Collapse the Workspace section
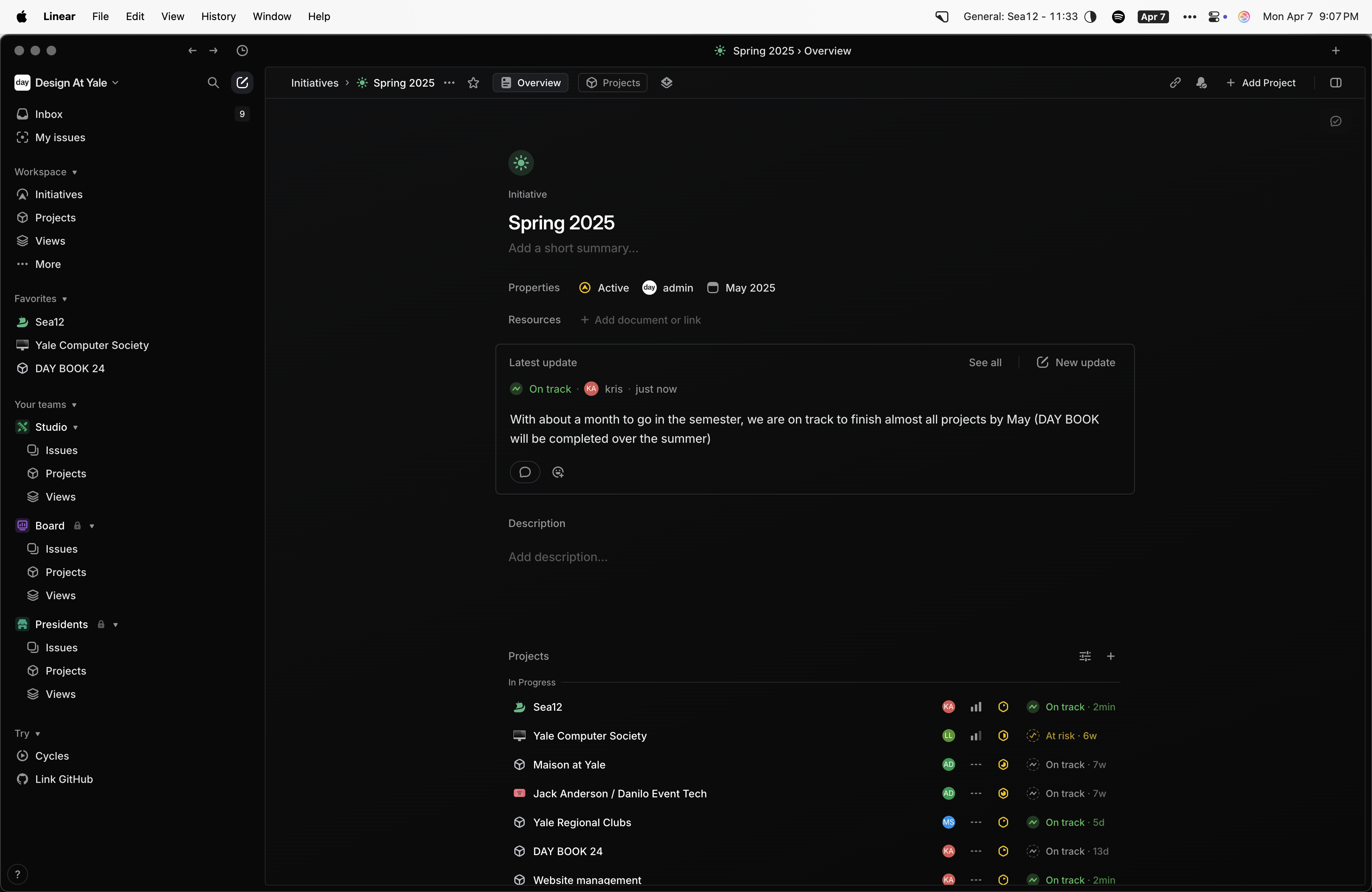Screen dimensions: 1372x892 tap(46, 172)
